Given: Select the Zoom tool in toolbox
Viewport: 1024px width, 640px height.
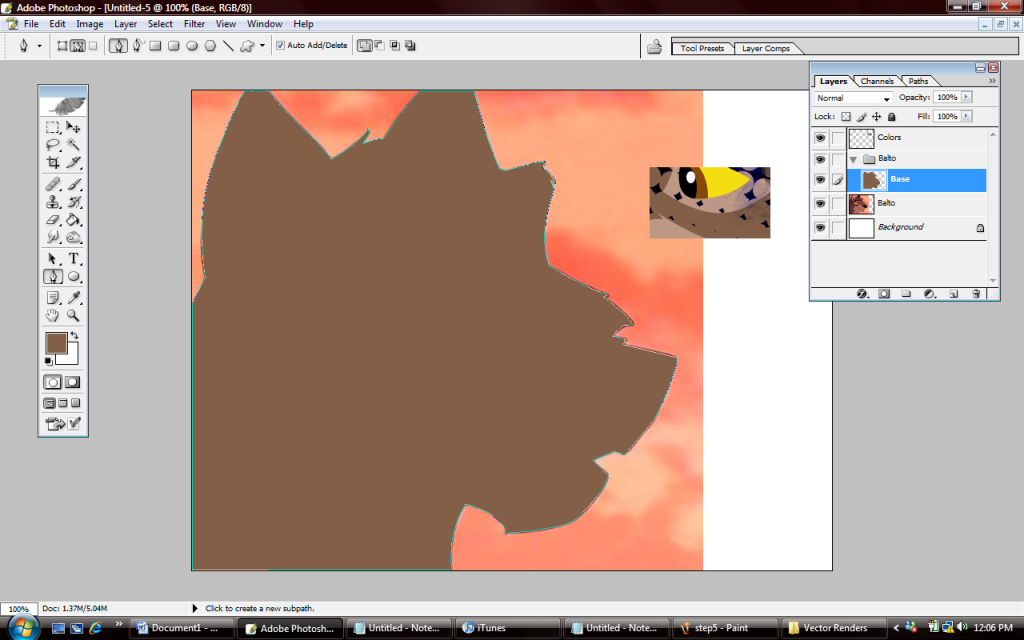Looking at the screenshot, I should tap(74, 315).
